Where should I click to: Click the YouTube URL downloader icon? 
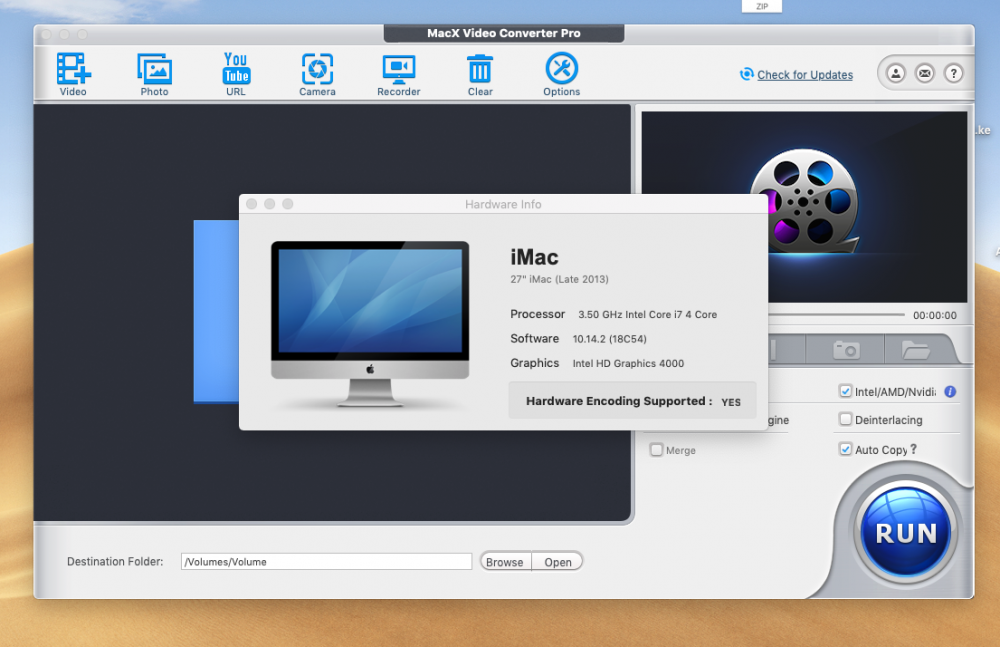(x=236, y=74)
